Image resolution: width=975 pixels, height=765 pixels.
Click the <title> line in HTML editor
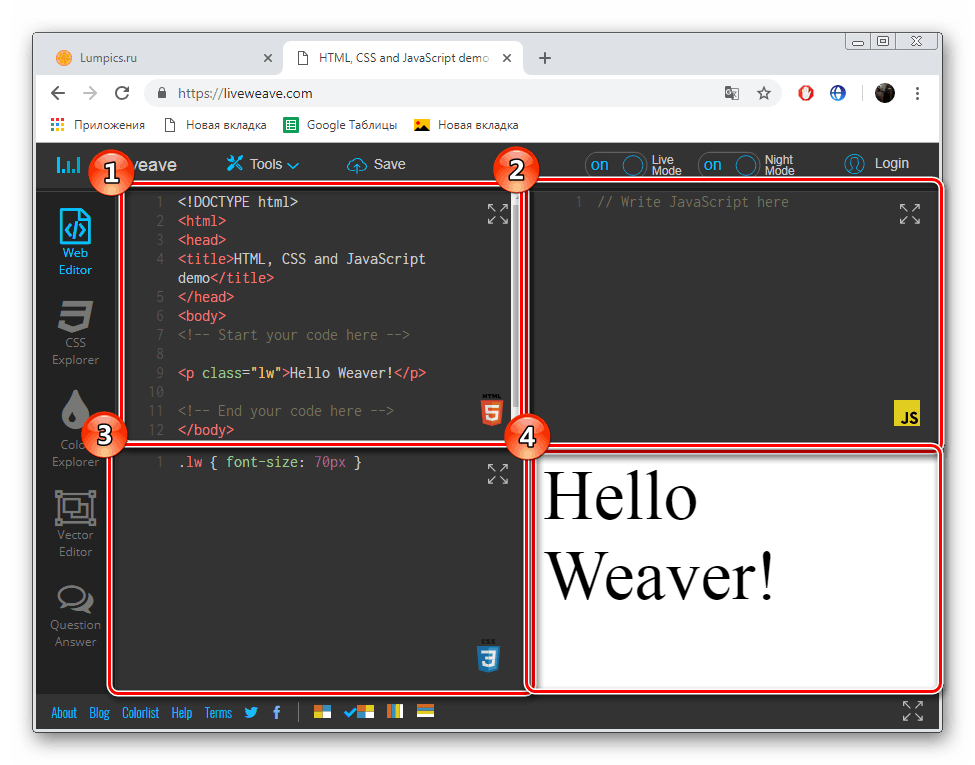pos(302,268)
